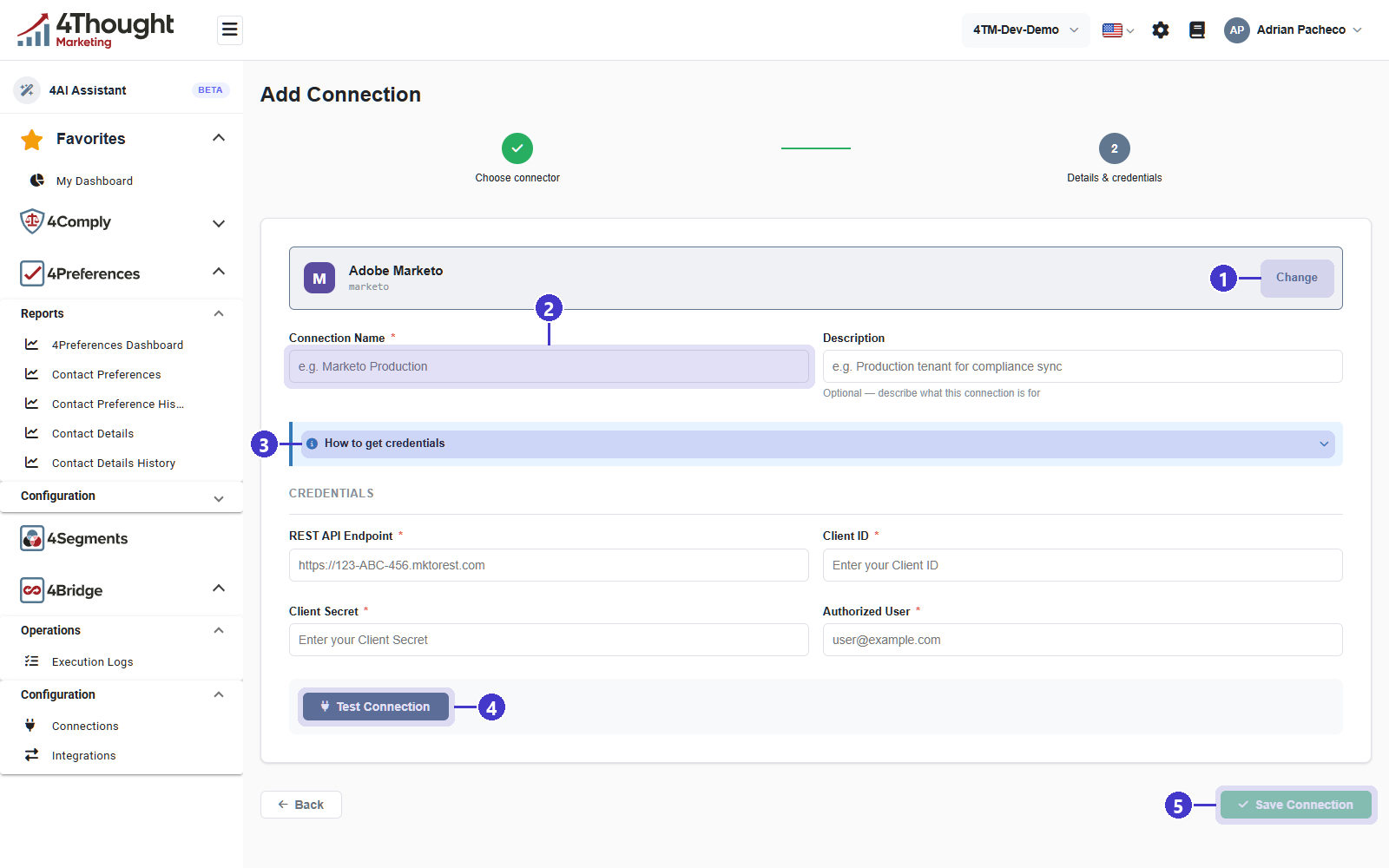This screenshot has height=868, width=1389.
Task: Go to Integrations page
Action: (x=84, y=755)
